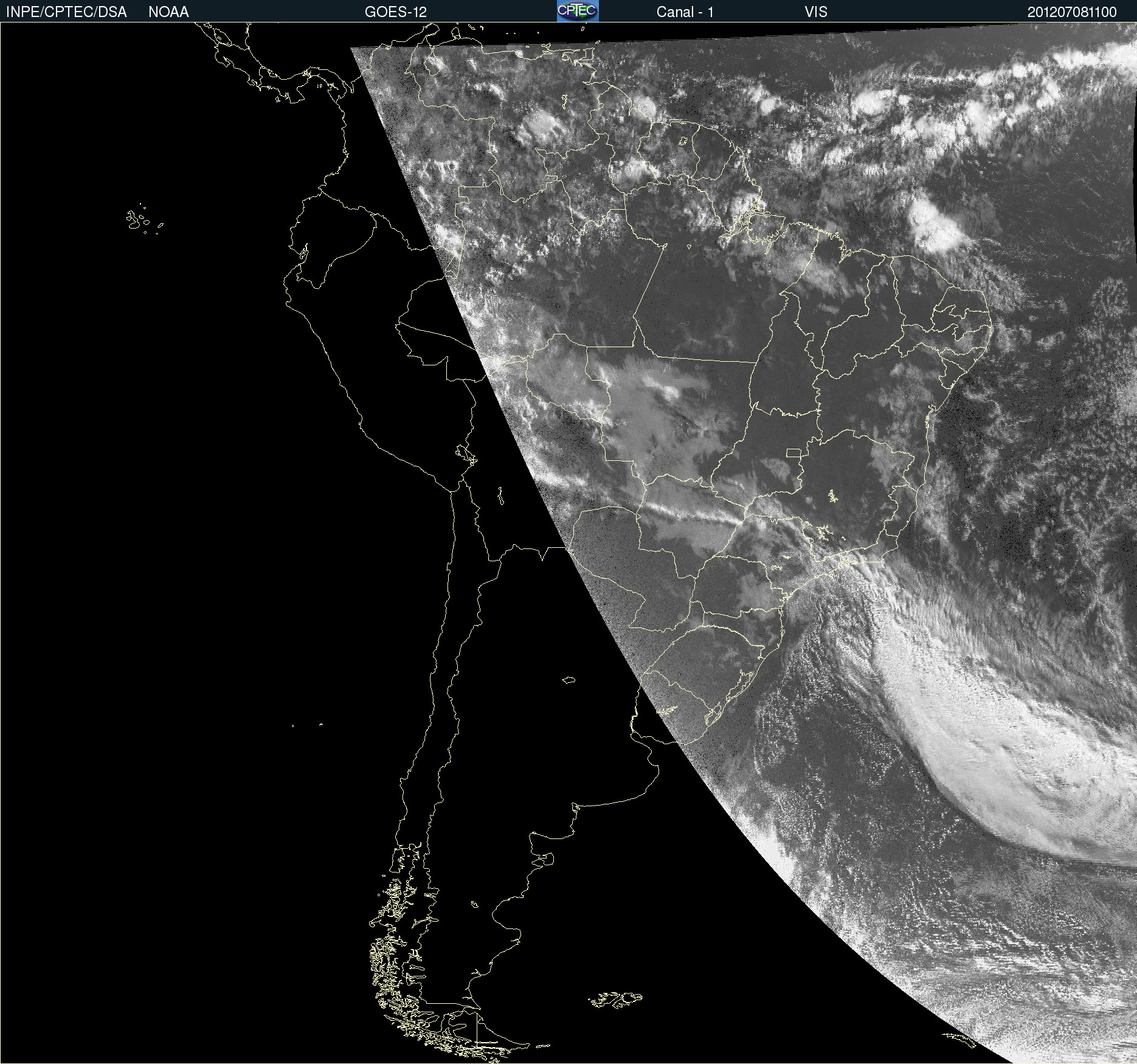The width and height of the screenshot is (1137, 1064).
Task: Click the INPE/CPTEC/DSA header text
Action: [66, 12]
